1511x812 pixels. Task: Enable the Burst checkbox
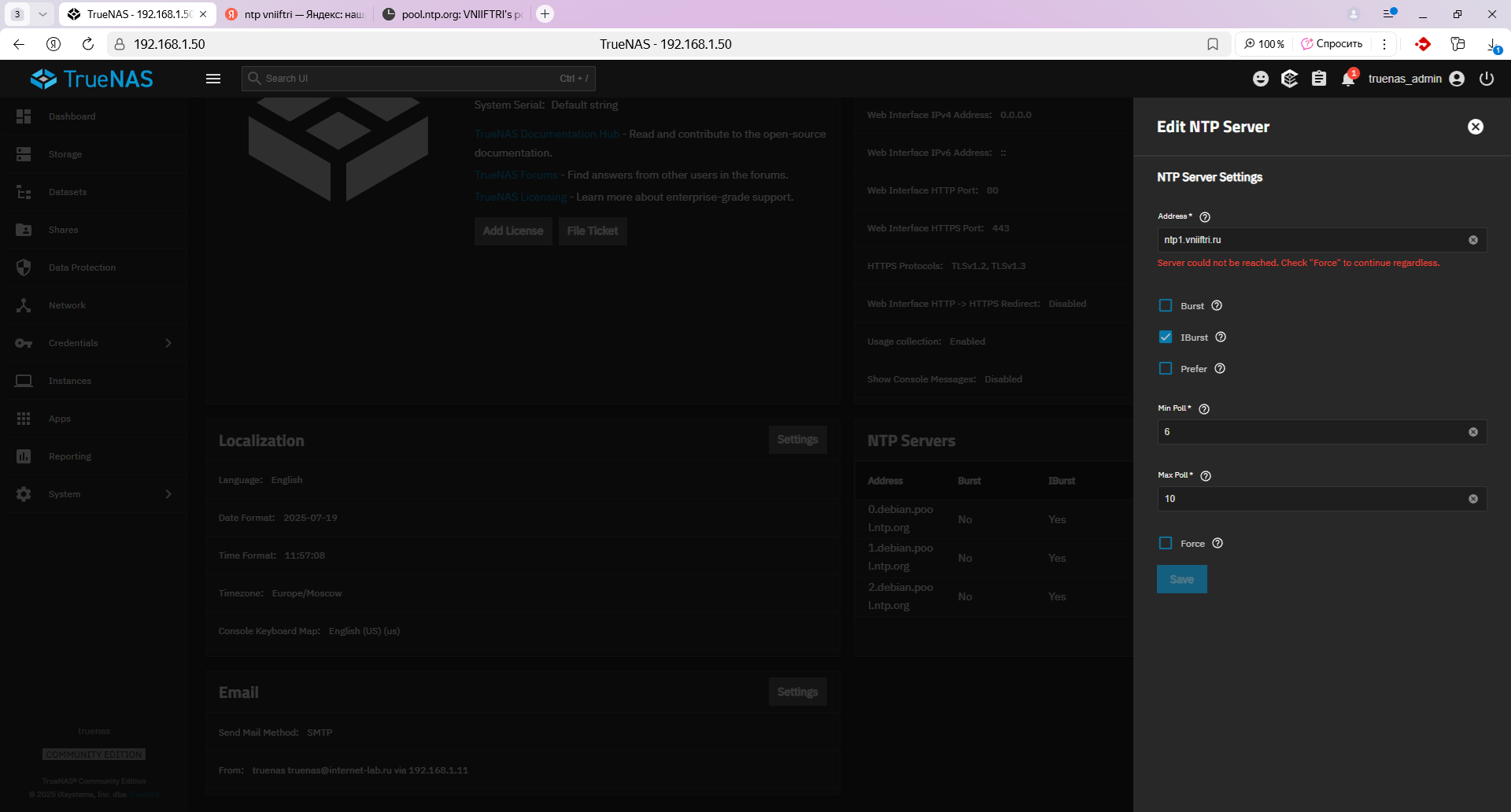tap(1166, 305)
